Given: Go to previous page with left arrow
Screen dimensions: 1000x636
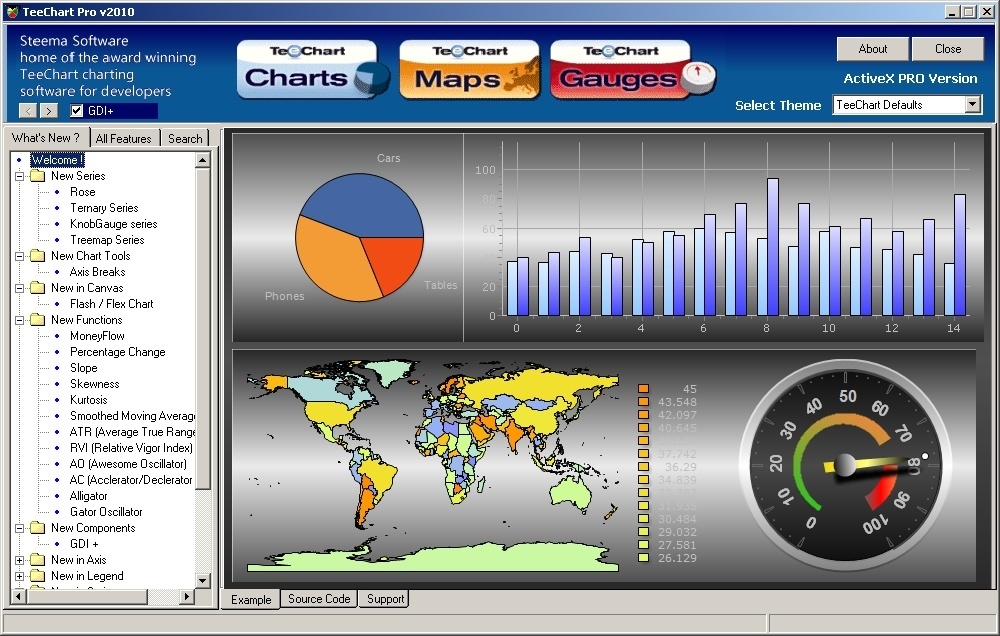Looking at the screenshot, I should coord(28,111).
